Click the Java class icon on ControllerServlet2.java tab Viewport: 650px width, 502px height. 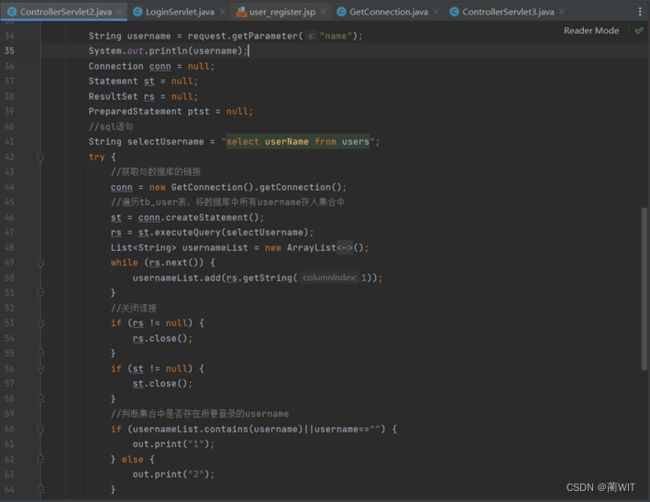tap(12, 12)
